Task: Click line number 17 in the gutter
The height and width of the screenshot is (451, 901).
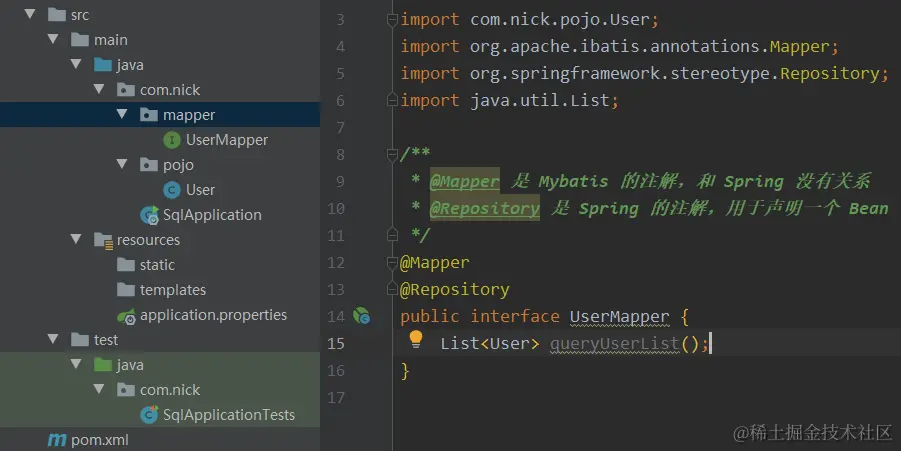Action: [x=336, y=398]
